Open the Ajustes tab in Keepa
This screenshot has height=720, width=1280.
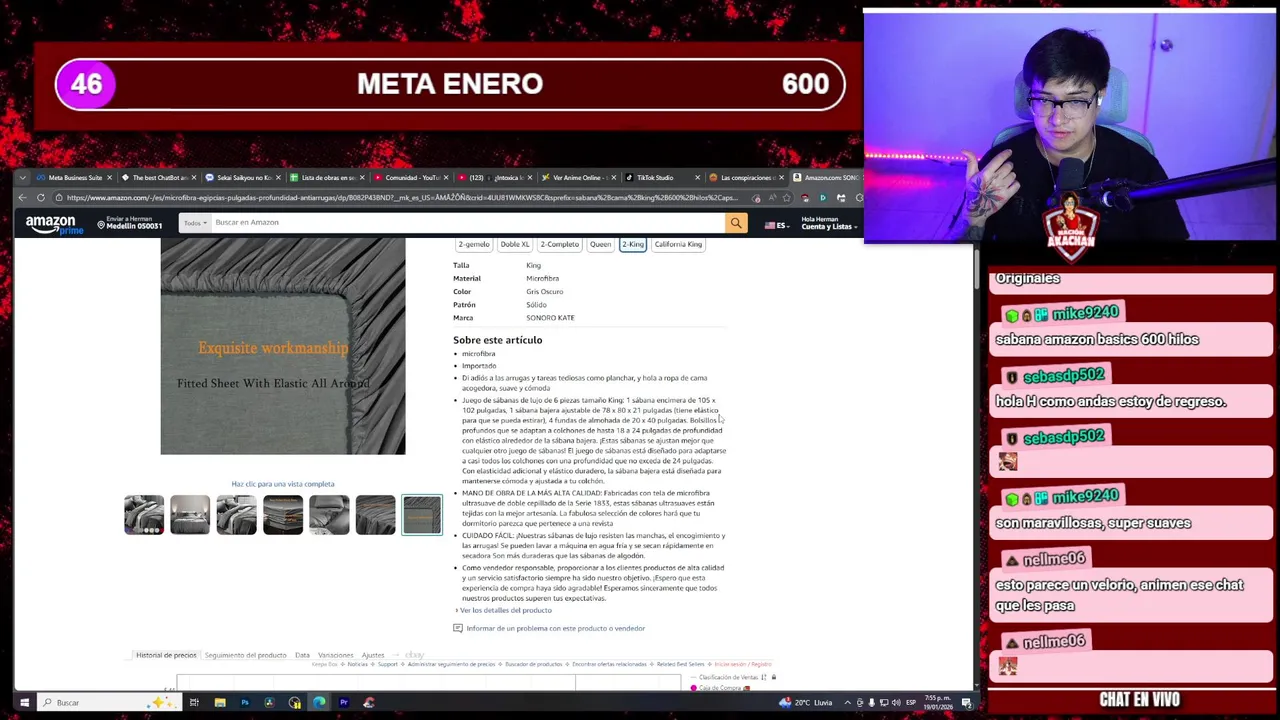[x=373, y=656]
